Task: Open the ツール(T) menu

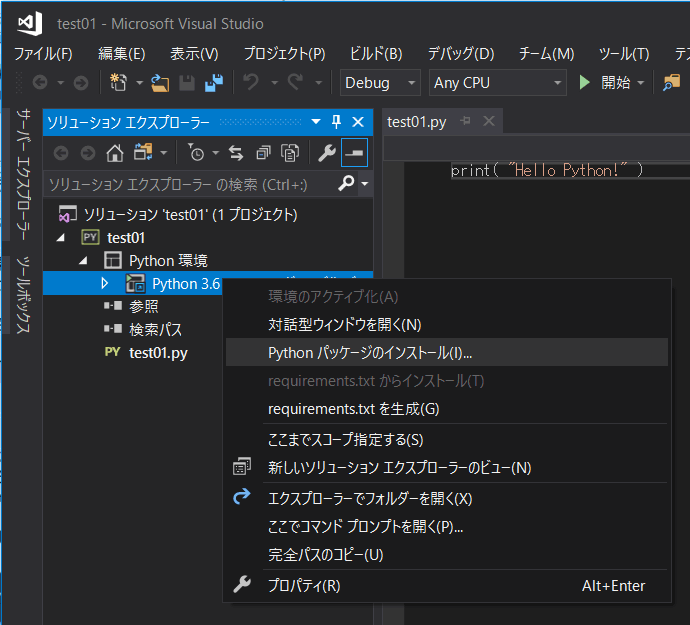Action: pos(624,54)
